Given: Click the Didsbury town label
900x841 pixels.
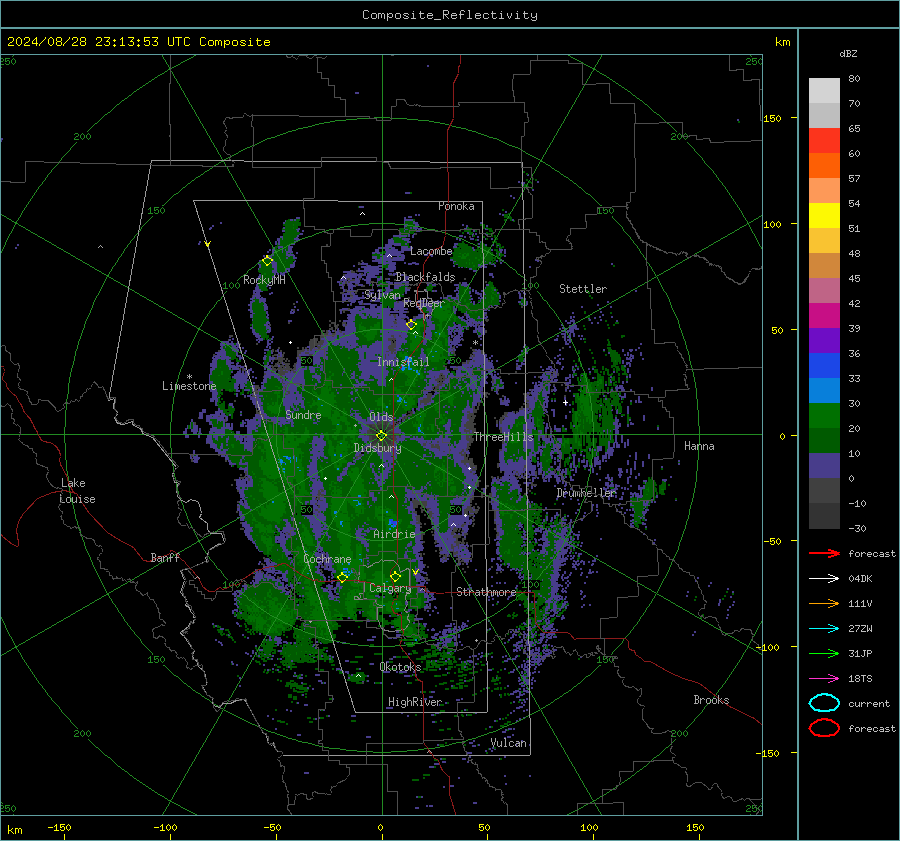Looking at the screenshot, I should click(x=377, y=448).
